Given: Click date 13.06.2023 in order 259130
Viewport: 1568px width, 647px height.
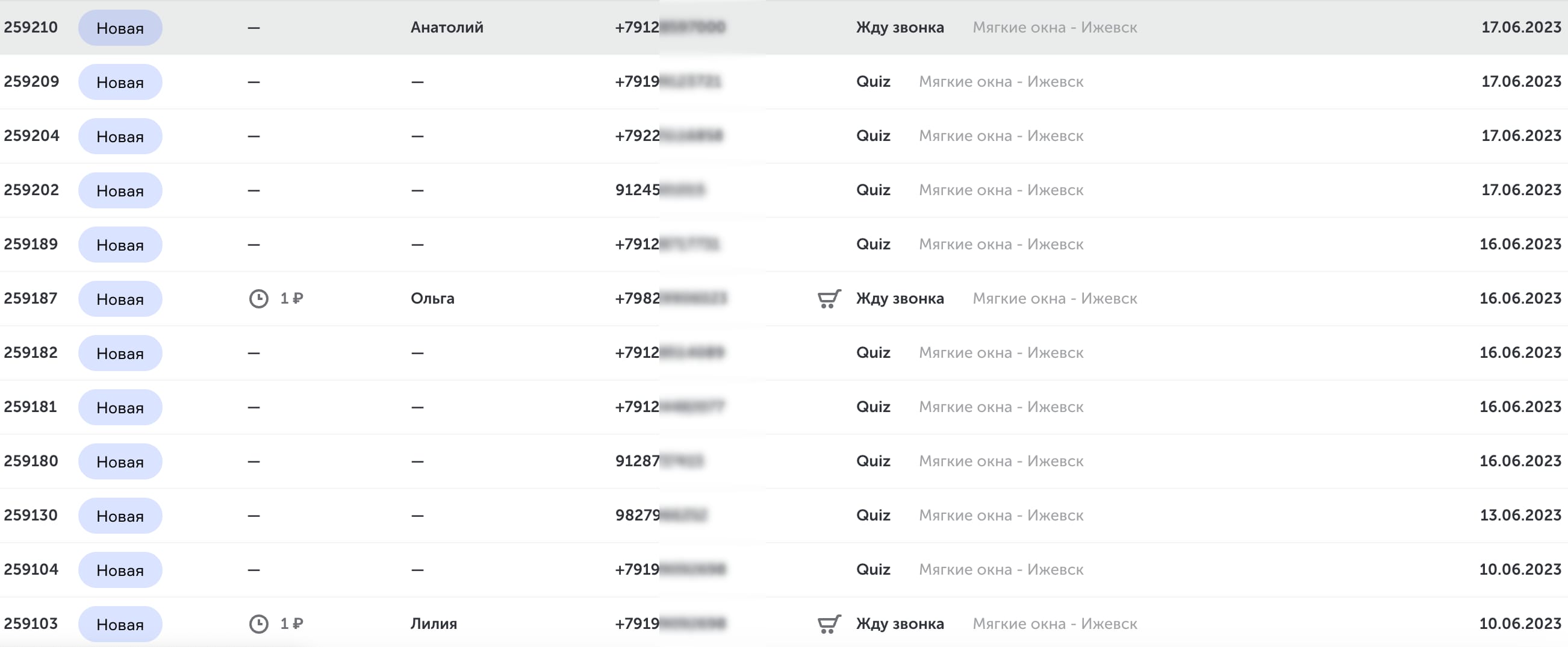Looking at the screenshot, I should tap(1520, 516).
